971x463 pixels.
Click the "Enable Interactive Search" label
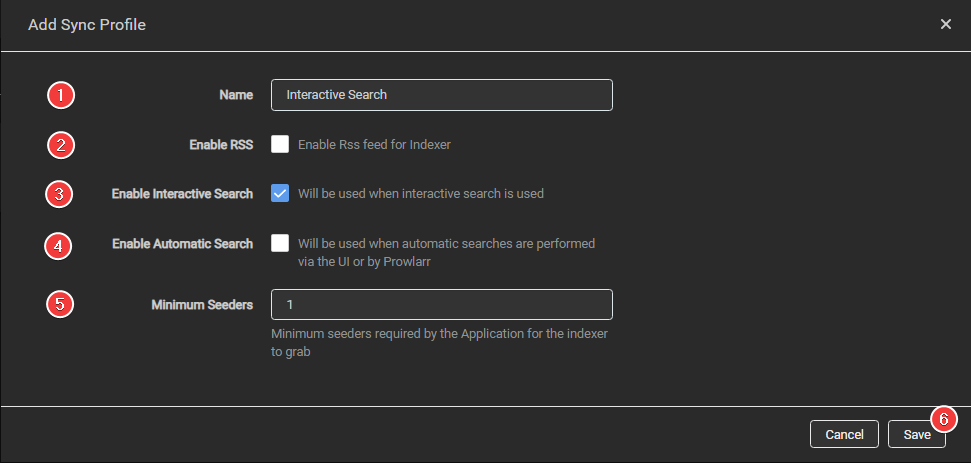182,194
